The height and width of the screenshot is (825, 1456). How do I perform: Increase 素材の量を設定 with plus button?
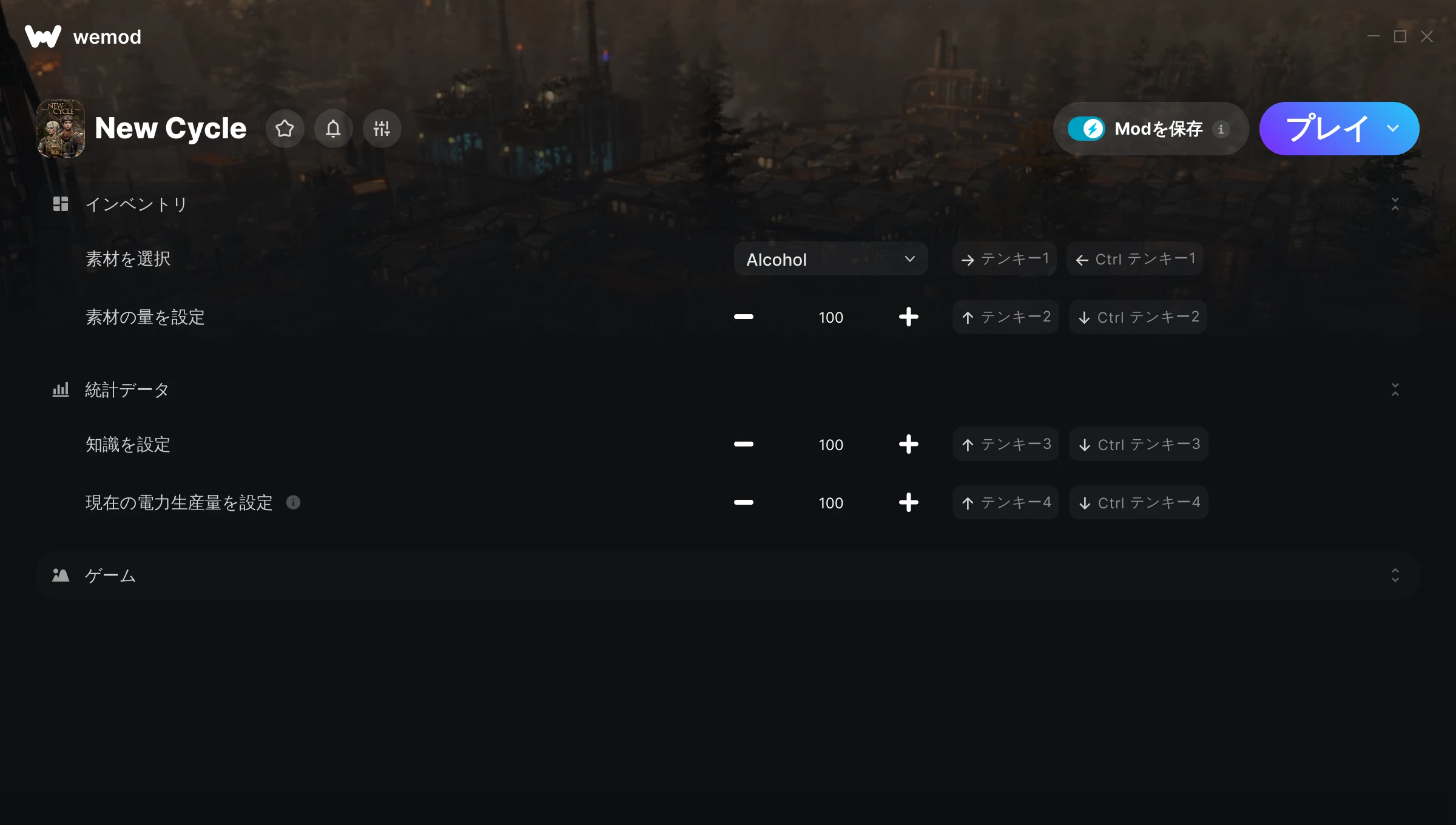pyautogui.click(x=908, y=317)
